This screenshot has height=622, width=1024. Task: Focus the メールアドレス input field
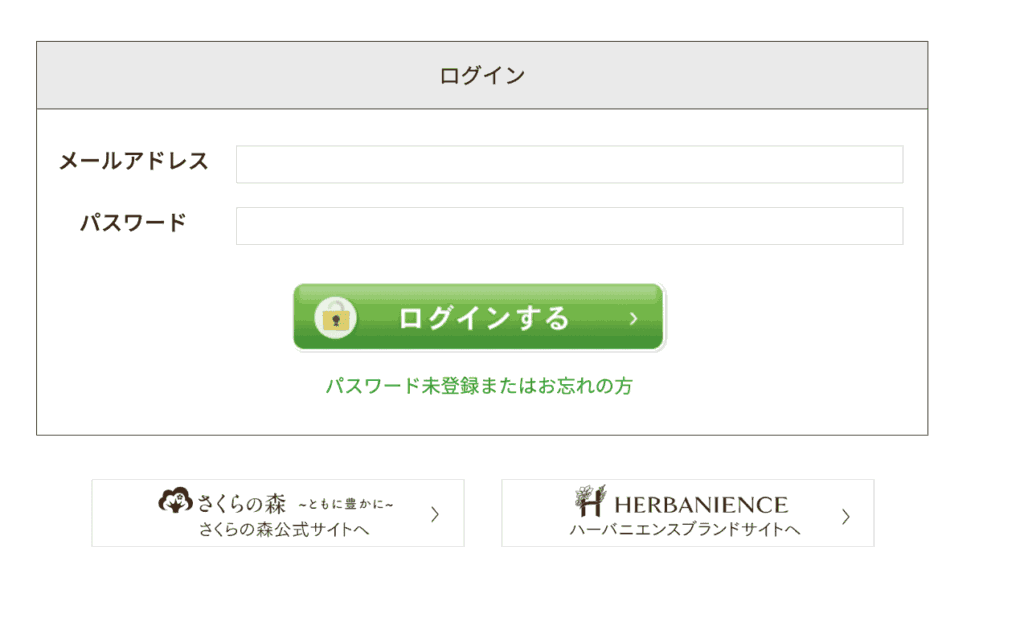pos(569,164)
